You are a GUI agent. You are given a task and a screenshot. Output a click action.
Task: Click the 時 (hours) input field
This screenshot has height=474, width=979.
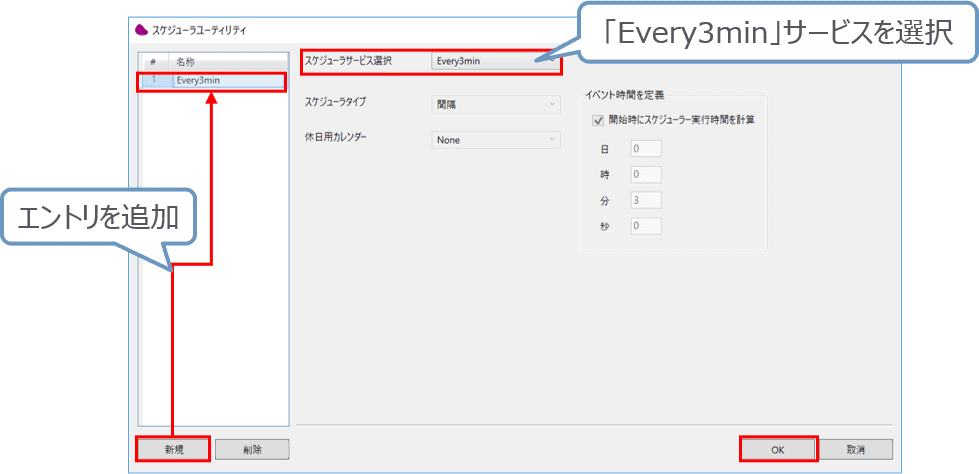point(646,175)
